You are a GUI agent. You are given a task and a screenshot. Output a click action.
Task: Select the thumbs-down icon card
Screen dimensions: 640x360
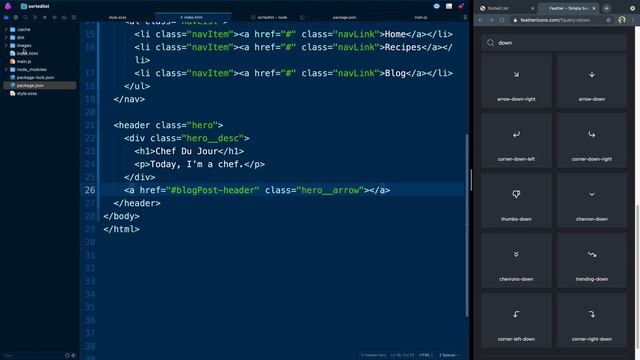(x=516, y=201)
